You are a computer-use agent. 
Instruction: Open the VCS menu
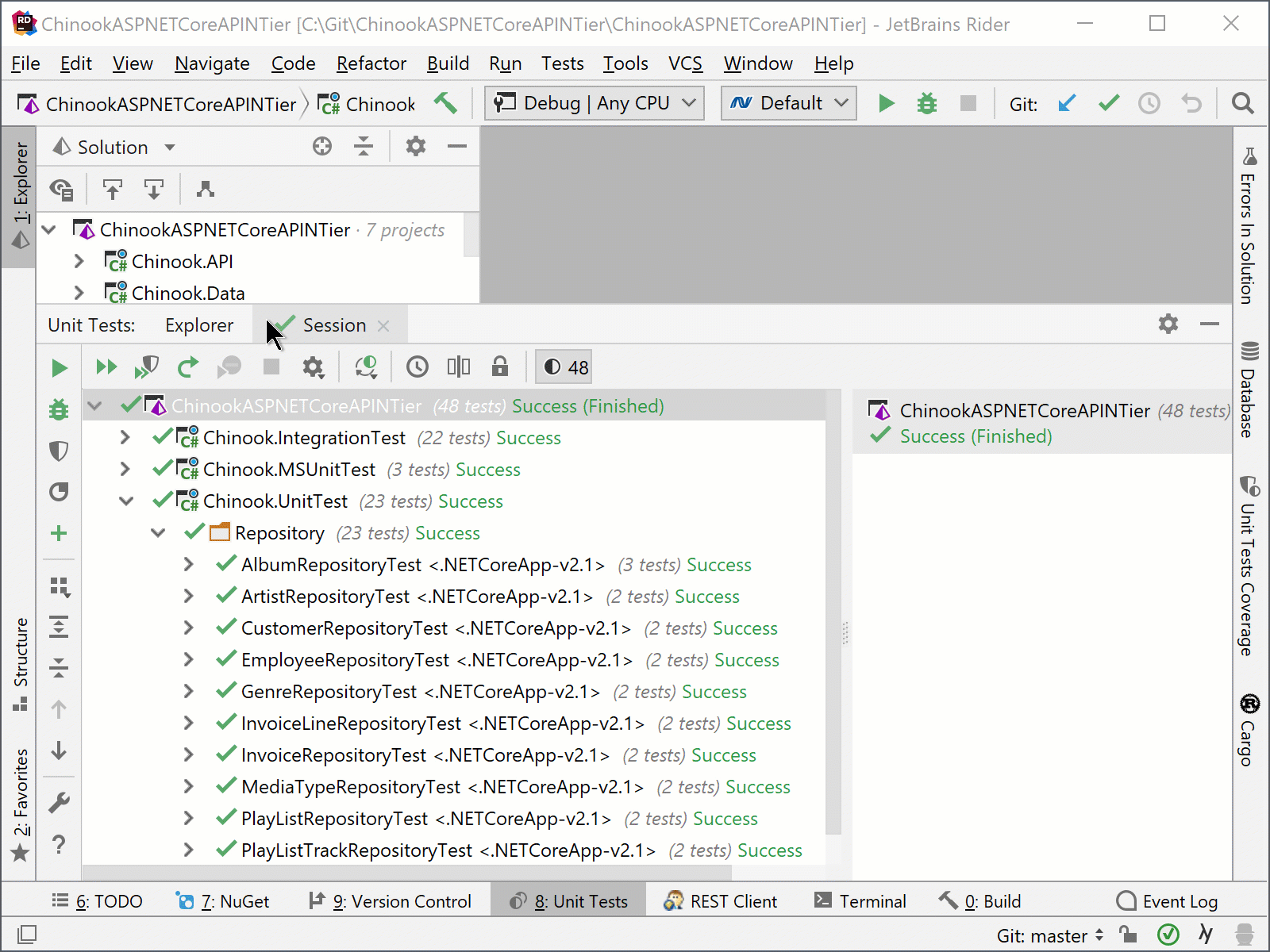coord(685,63)
